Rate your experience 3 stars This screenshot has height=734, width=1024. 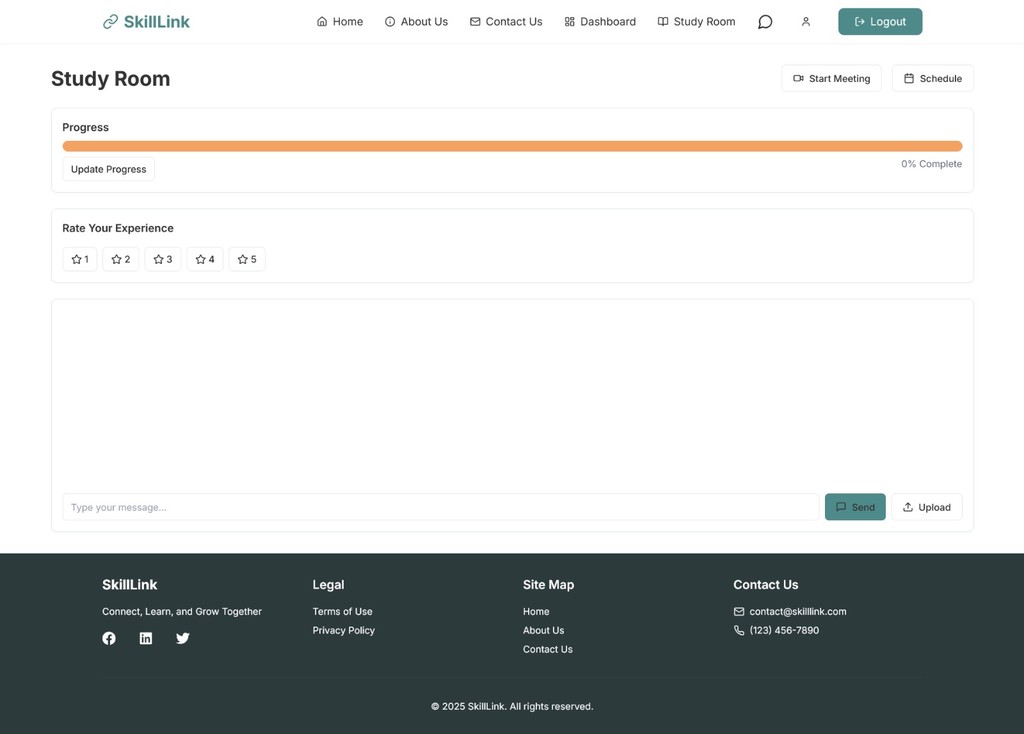click(163, 259)
